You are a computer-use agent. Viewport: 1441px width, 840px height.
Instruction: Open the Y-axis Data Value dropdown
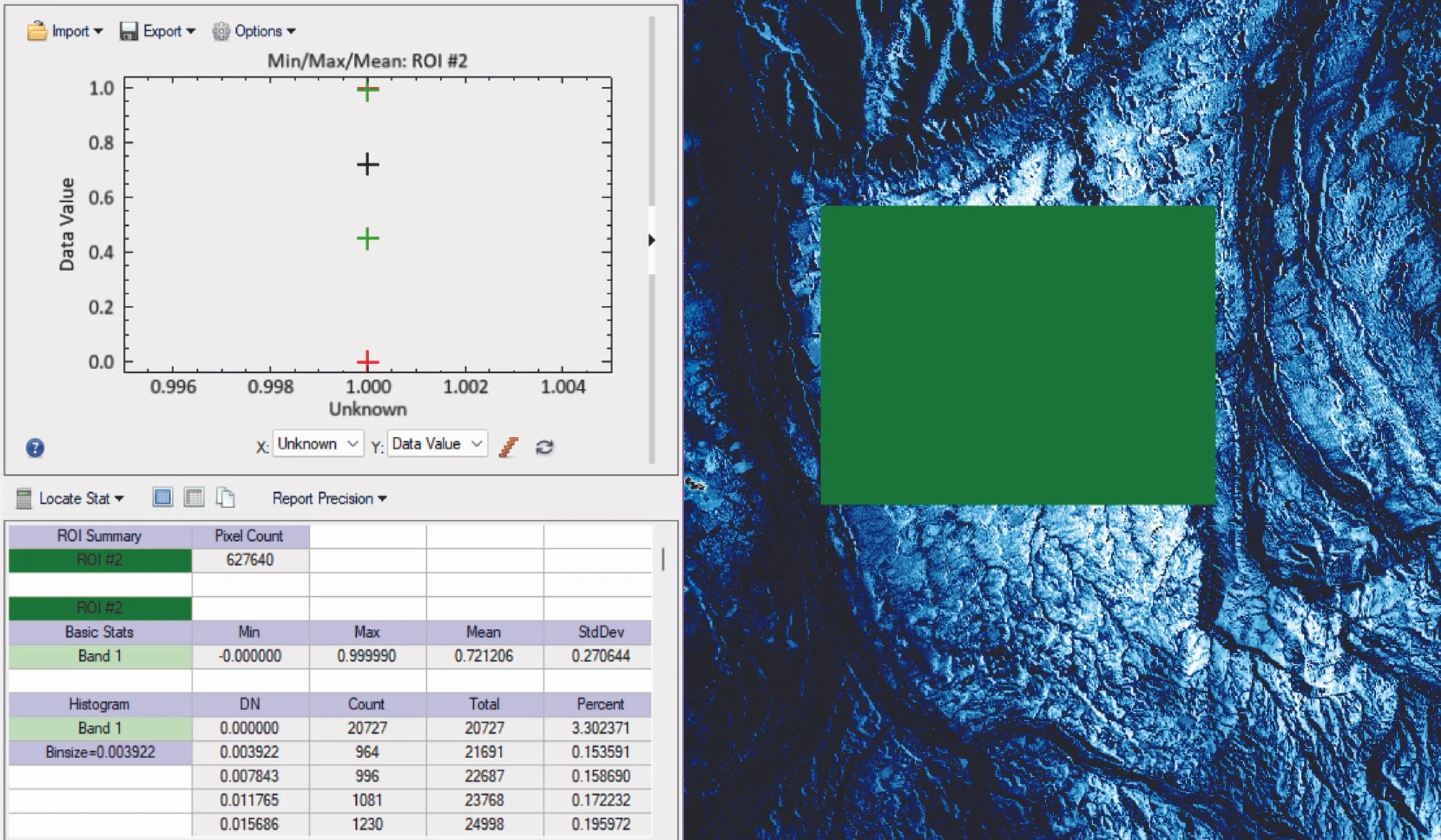point(437,444)
